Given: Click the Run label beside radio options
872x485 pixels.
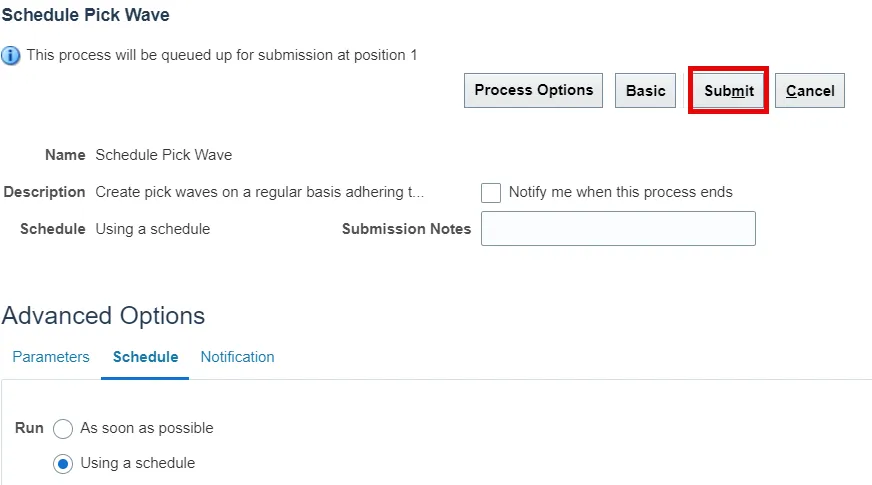Looking at the screenshot, I should pyautogui.click(x=29, y=428).
